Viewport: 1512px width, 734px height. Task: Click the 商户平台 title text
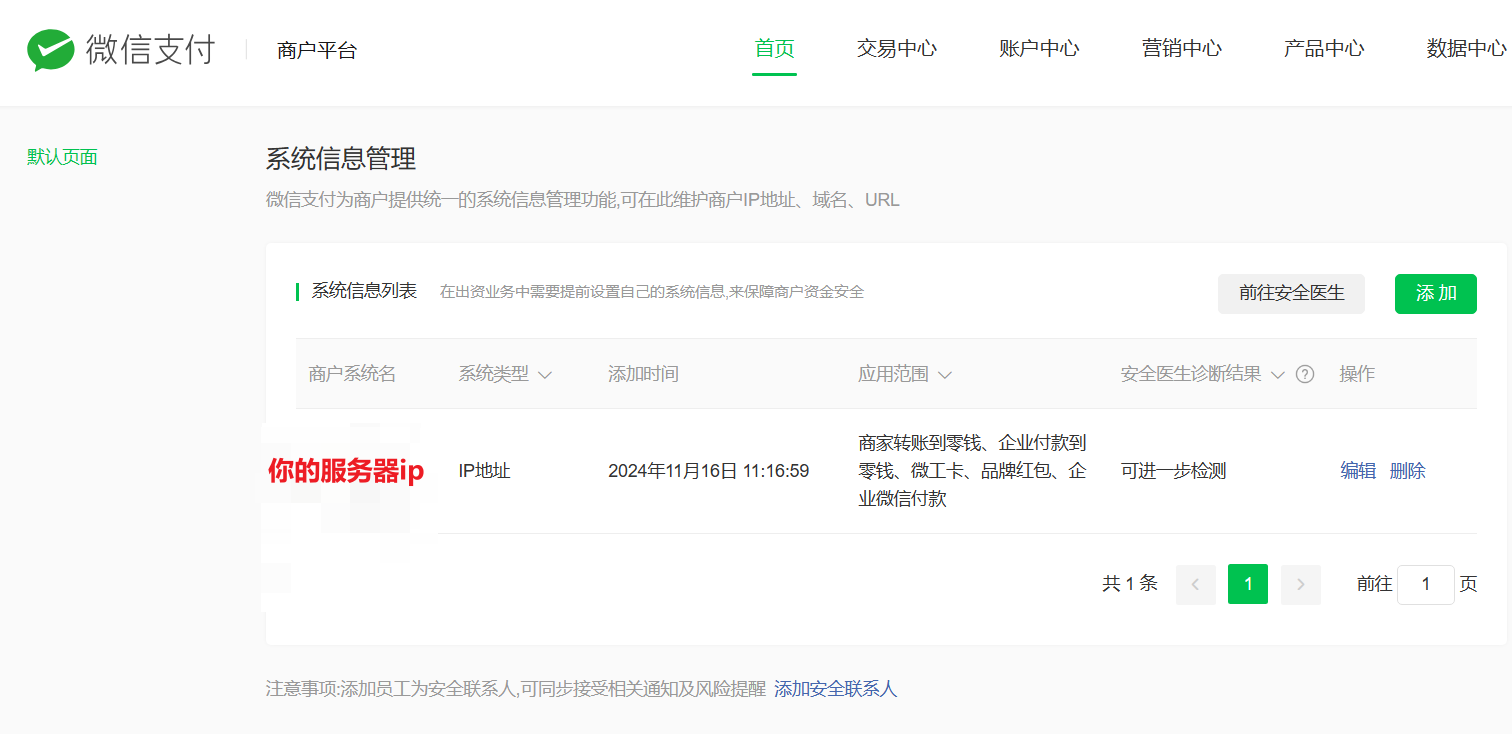pos(317,50)
